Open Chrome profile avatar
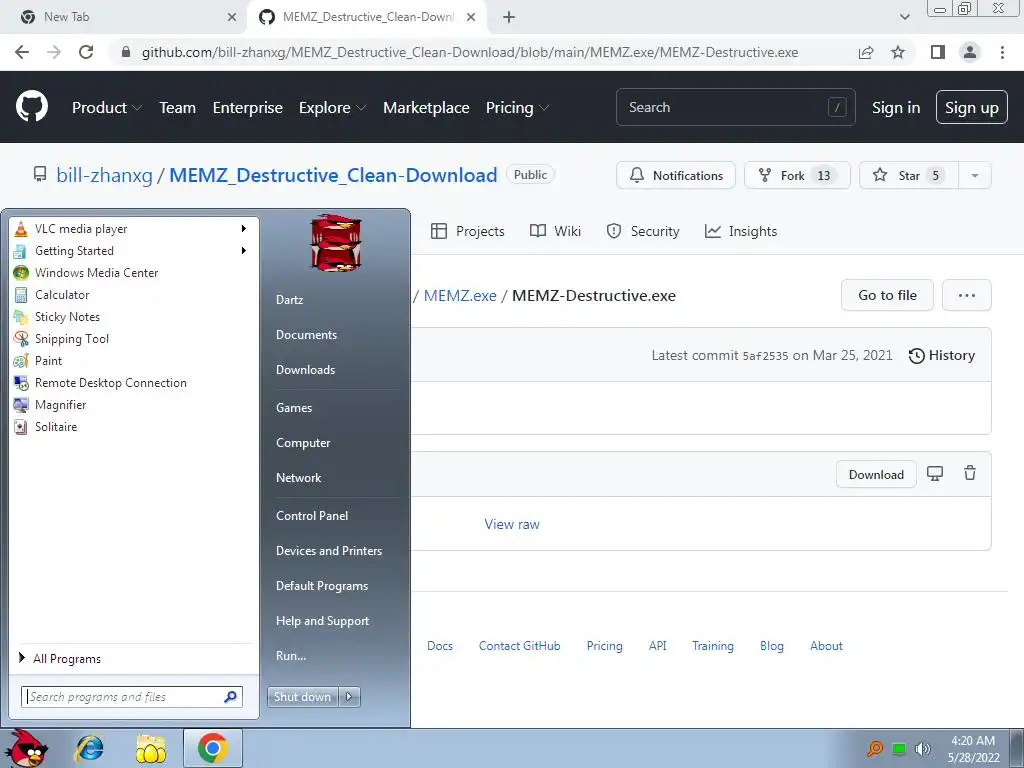1024x768 pixels. pyautogui.click(x=970, y=52)
